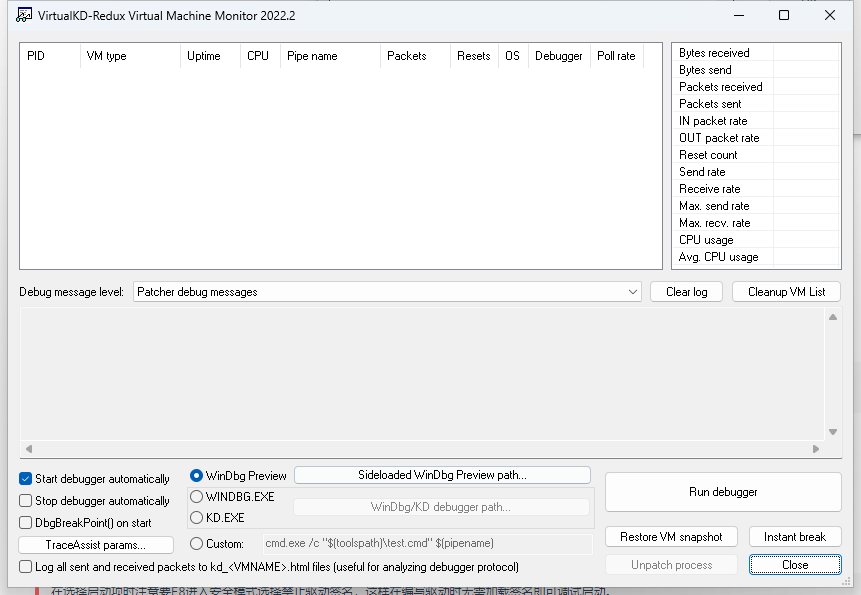Open Sideloaded WinDbg Preview path dialog
The width and height of the screenshot is (861, 595).
point(442,475)
